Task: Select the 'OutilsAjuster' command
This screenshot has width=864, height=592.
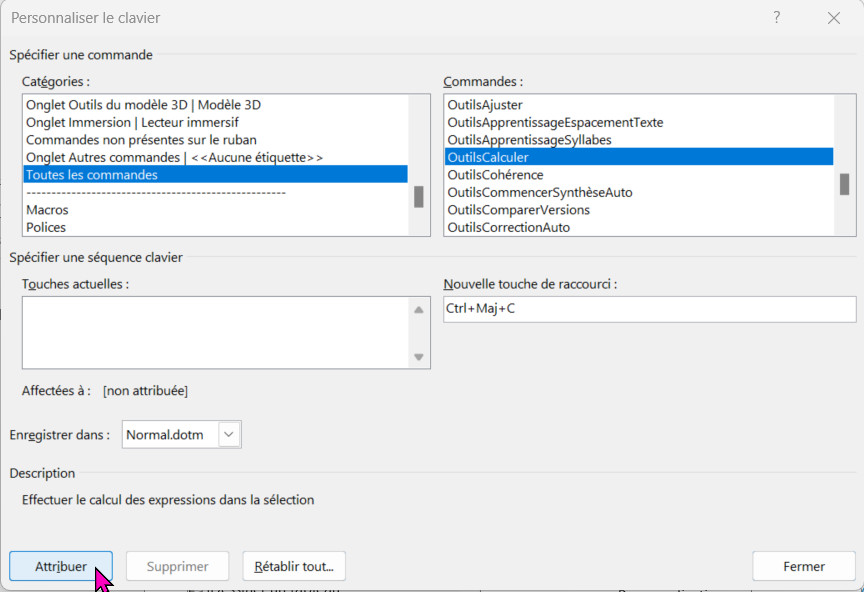Action: pyautogui.click(x=485, y=105)
